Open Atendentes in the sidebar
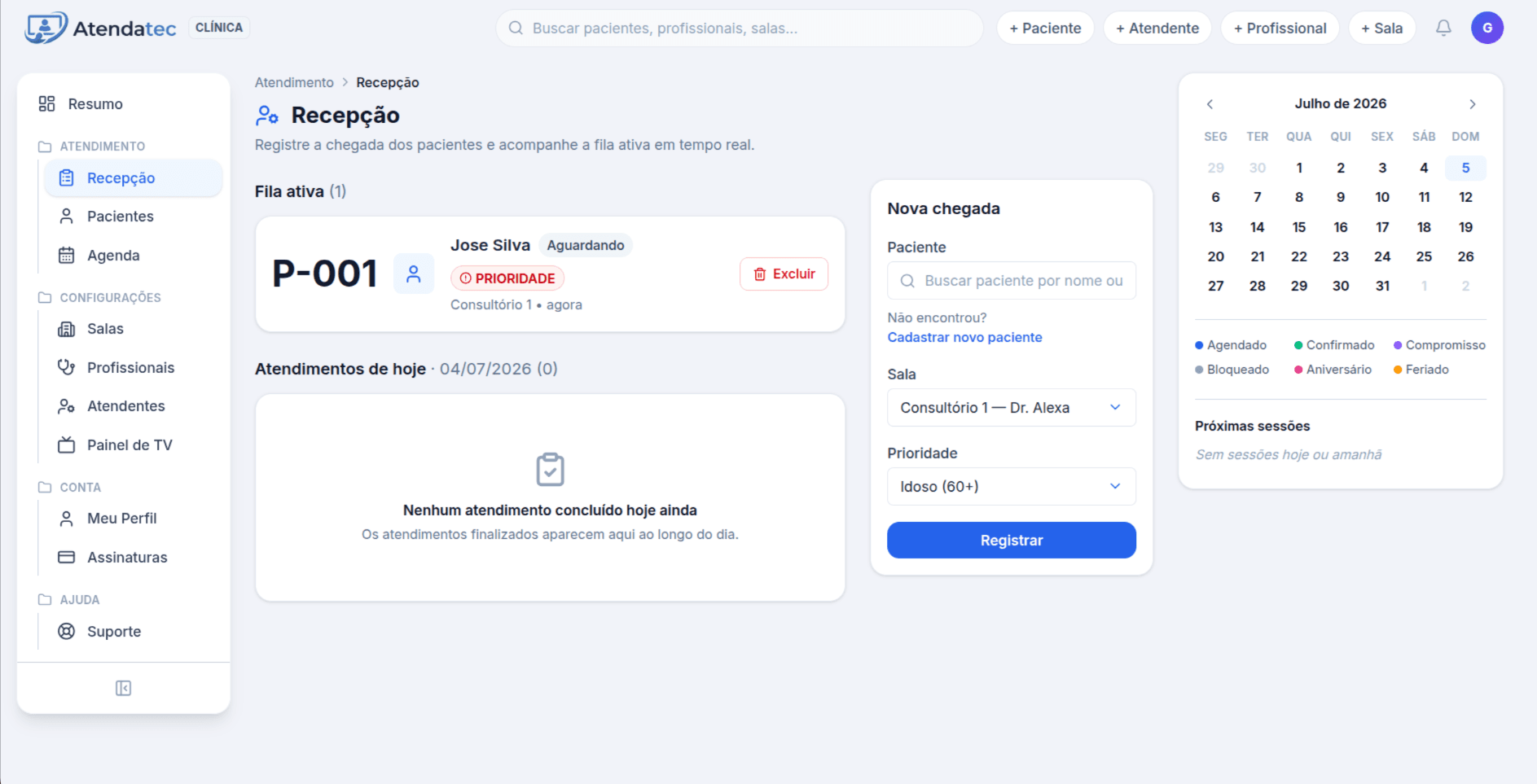1537x784 pixels. 133,406
